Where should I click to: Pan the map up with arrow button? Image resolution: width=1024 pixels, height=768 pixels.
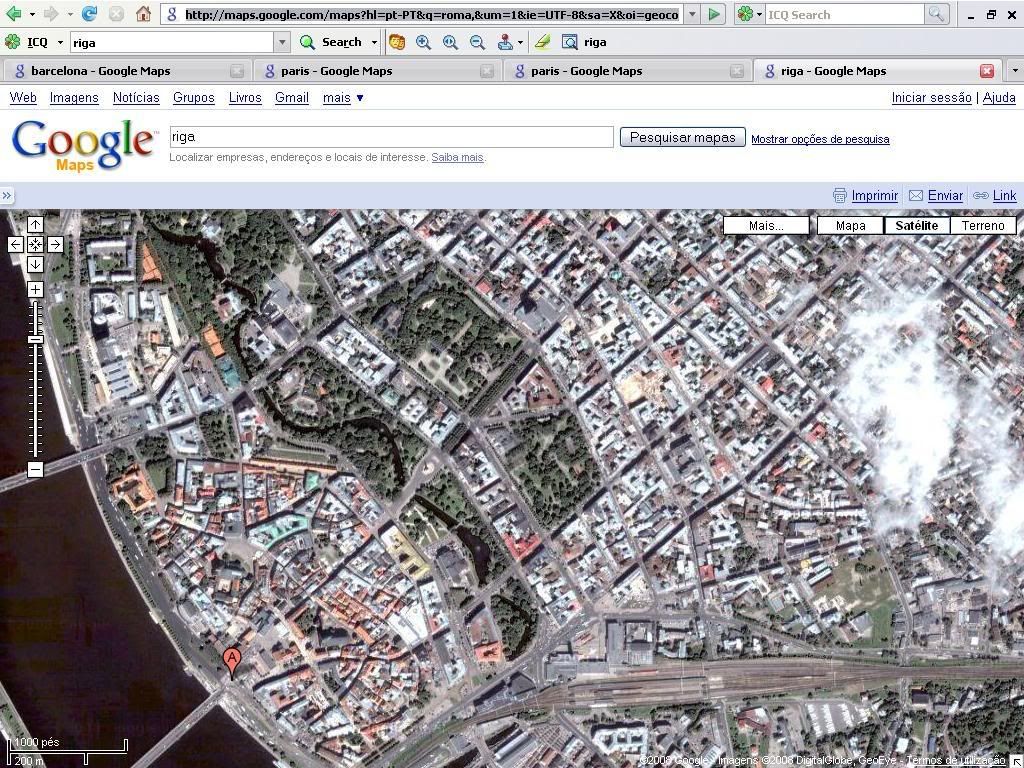click(35, 225)
